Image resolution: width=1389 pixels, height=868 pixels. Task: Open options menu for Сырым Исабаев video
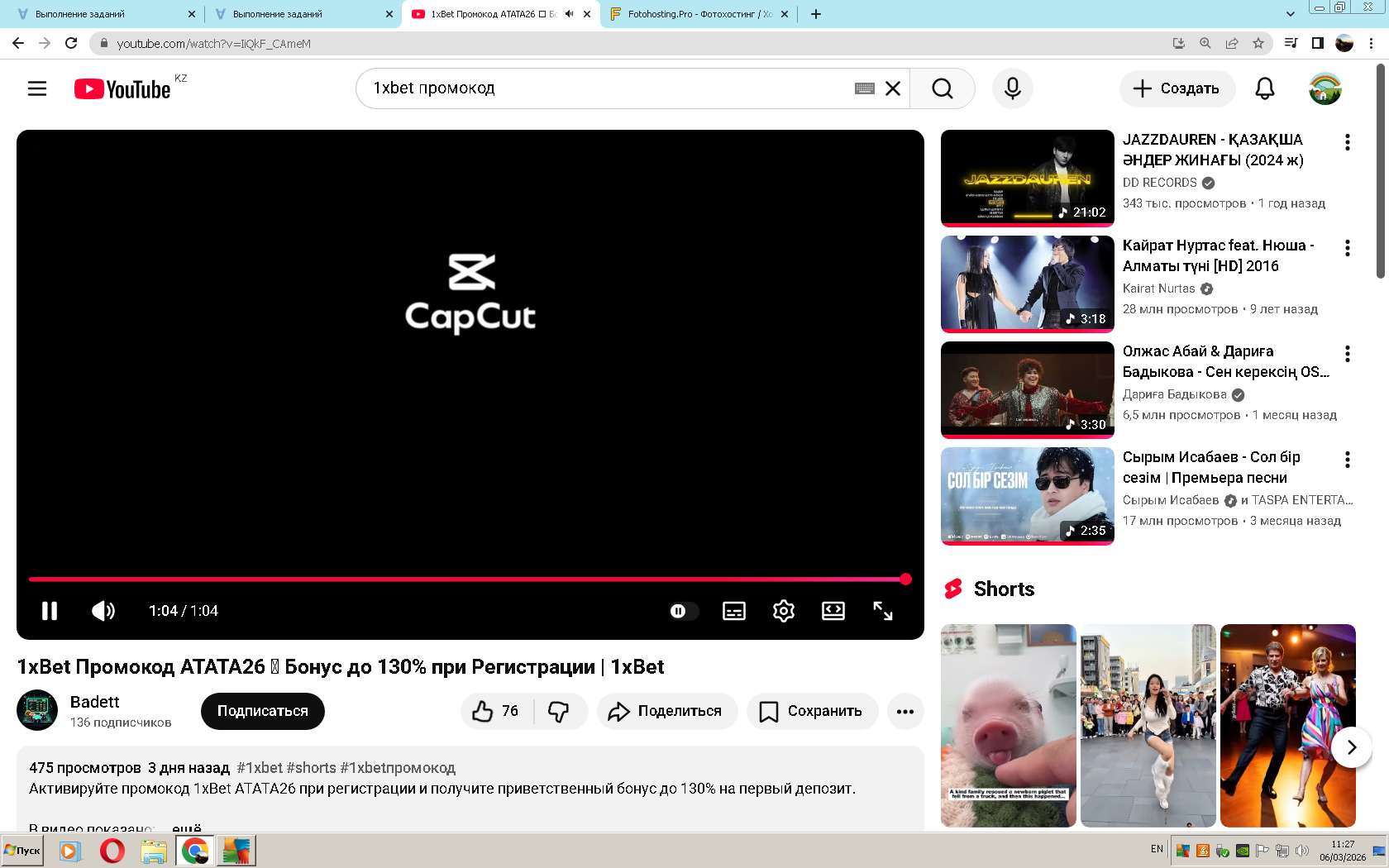1348,460
